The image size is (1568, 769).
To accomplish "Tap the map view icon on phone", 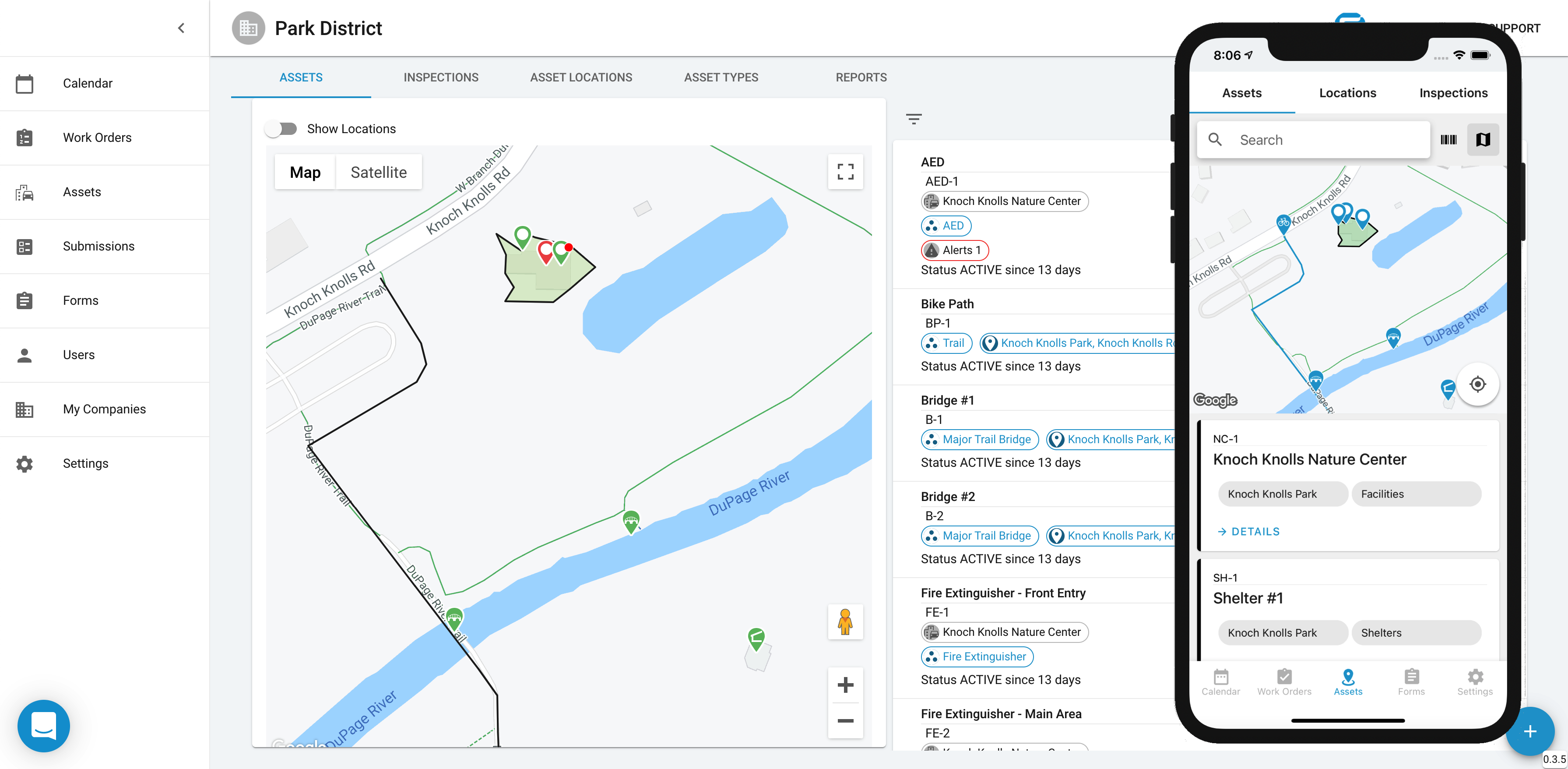I will point(1483,140).
